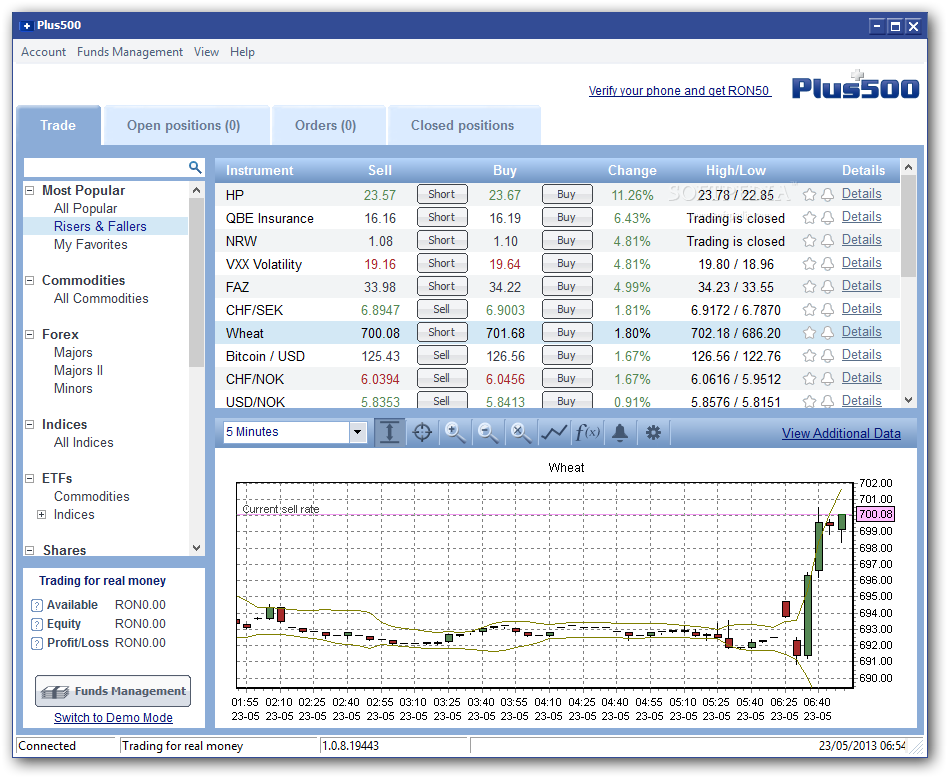Click help icon beside Profit/Loss
948x778 pixels.
tap(37, 643)
